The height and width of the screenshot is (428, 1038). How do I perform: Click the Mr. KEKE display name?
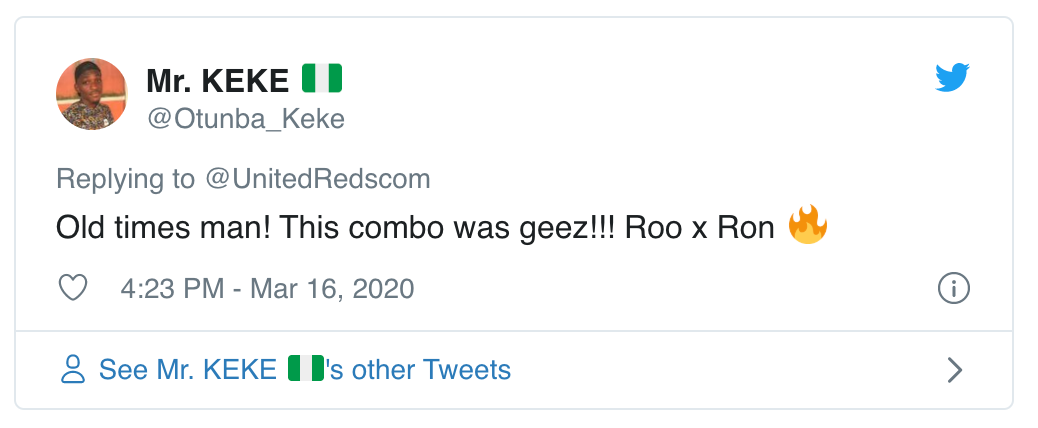[217, 79]
